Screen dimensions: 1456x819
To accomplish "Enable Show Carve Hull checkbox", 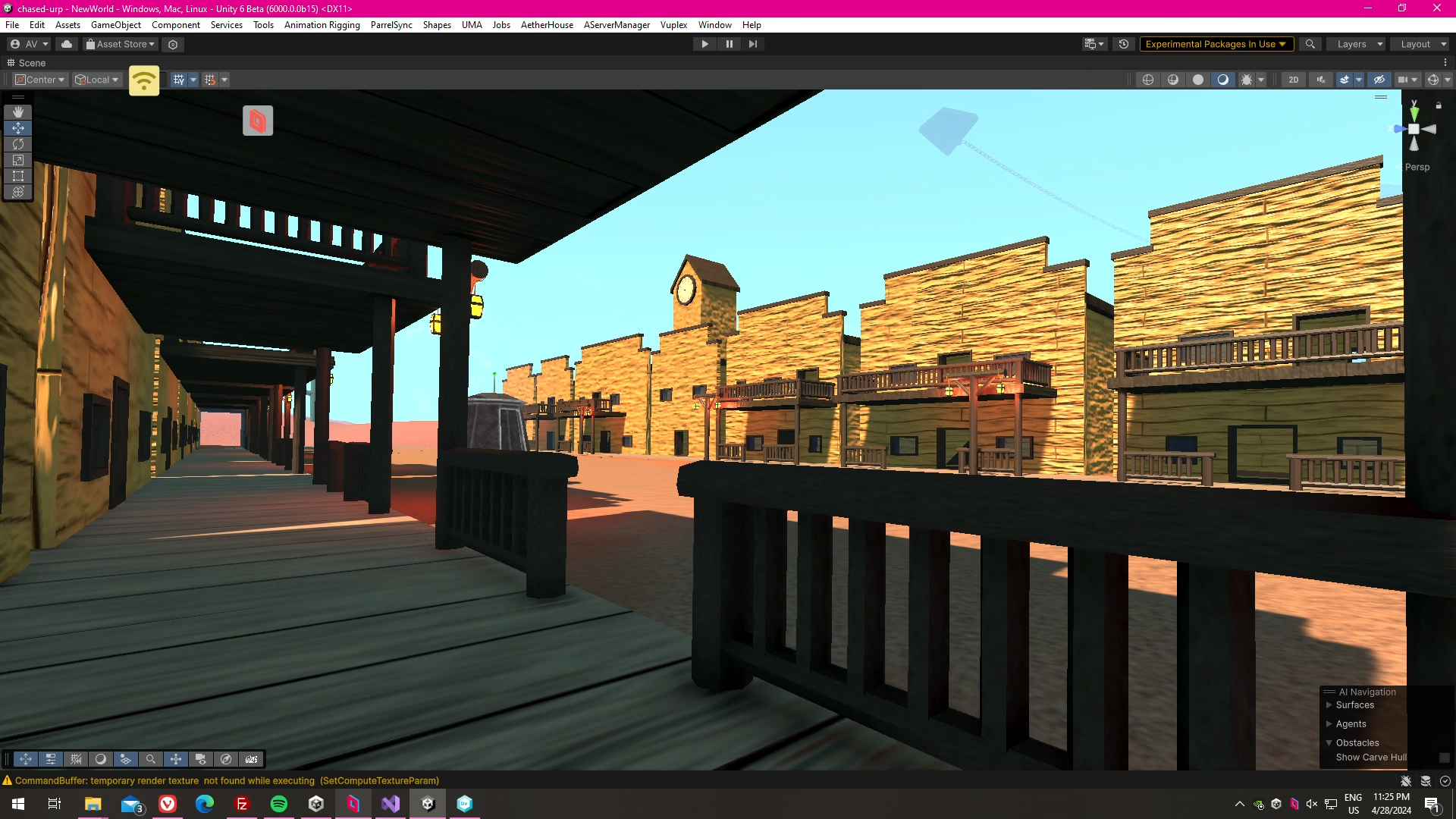I will (x=1444, y=758).
